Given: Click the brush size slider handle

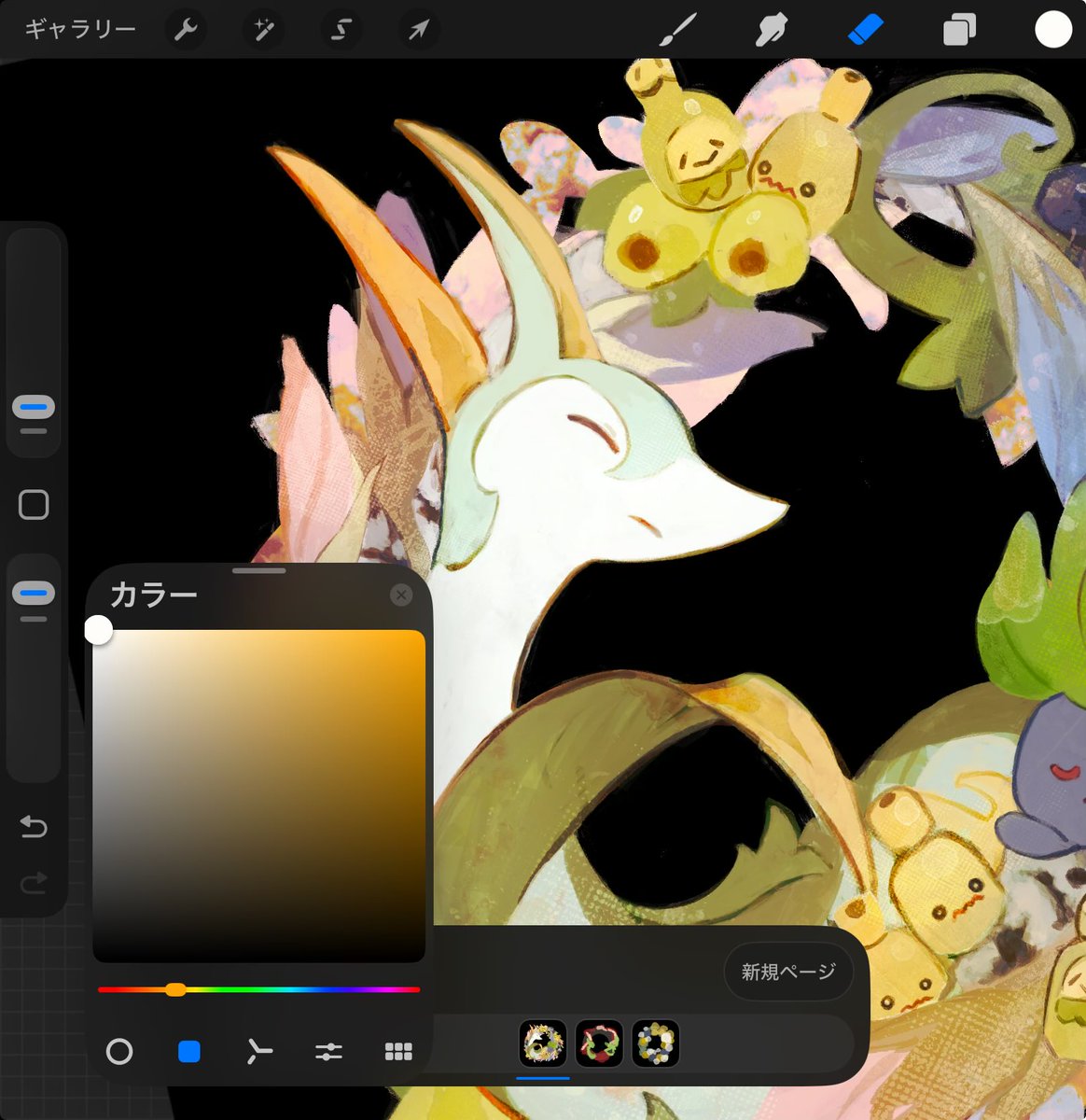Looking at the screenshot, I should [34, 408].
